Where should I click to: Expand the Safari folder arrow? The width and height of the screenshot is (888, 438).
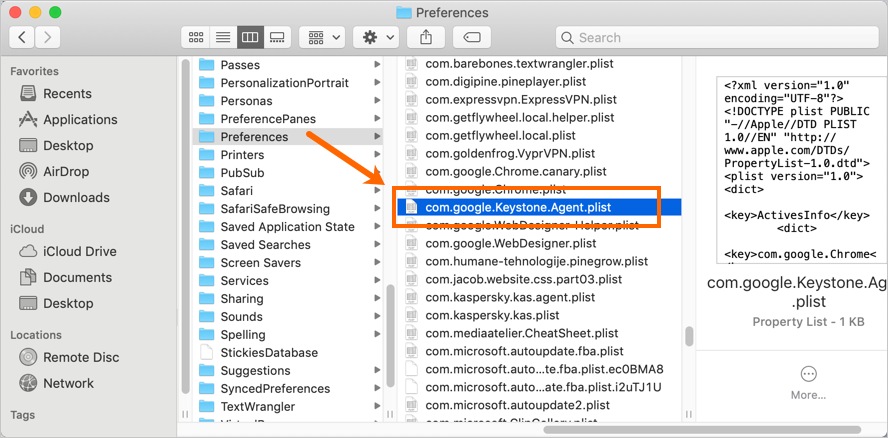point(377,191)
